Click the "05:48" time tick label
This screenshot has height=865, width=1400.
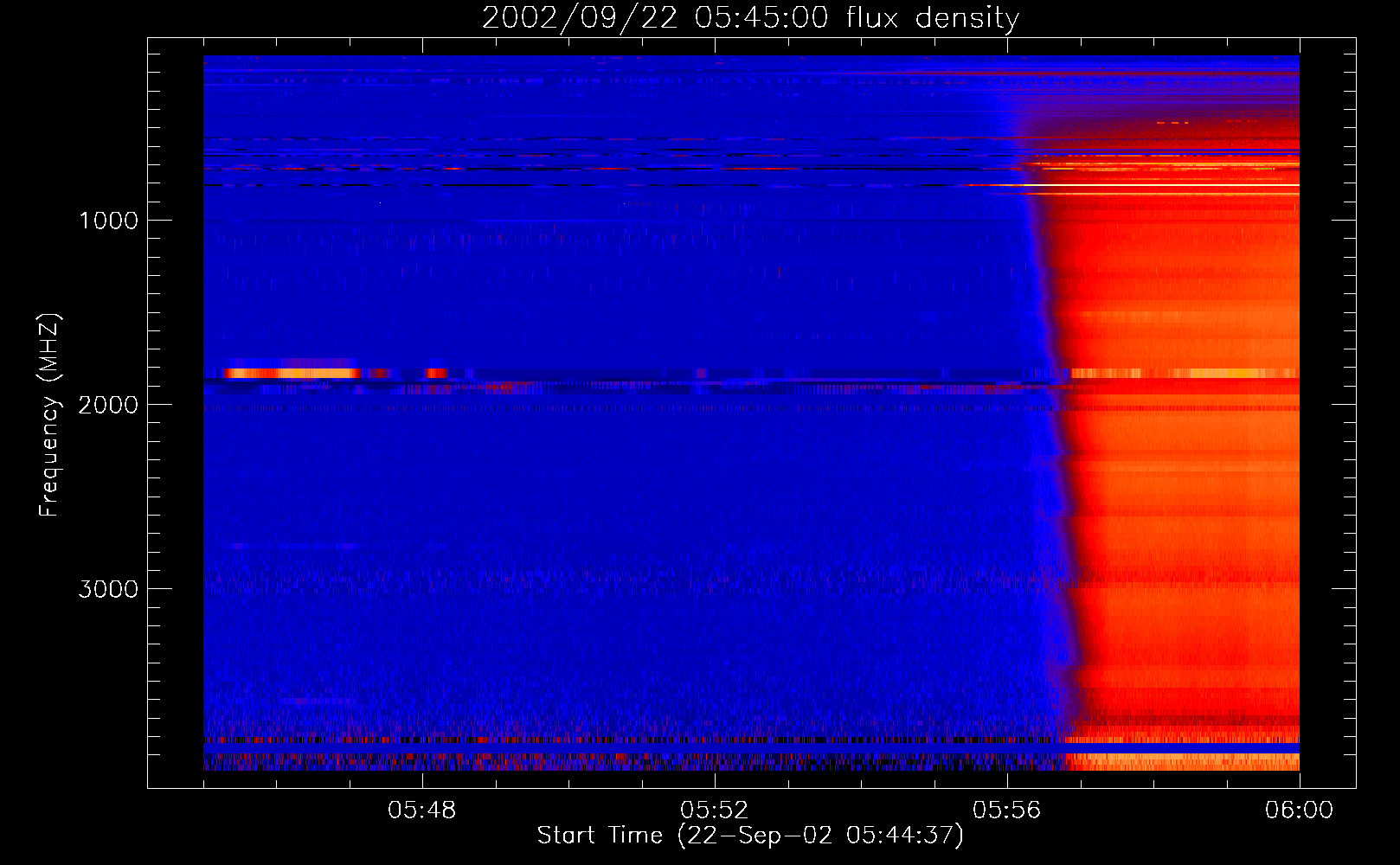tap(422, 811)
